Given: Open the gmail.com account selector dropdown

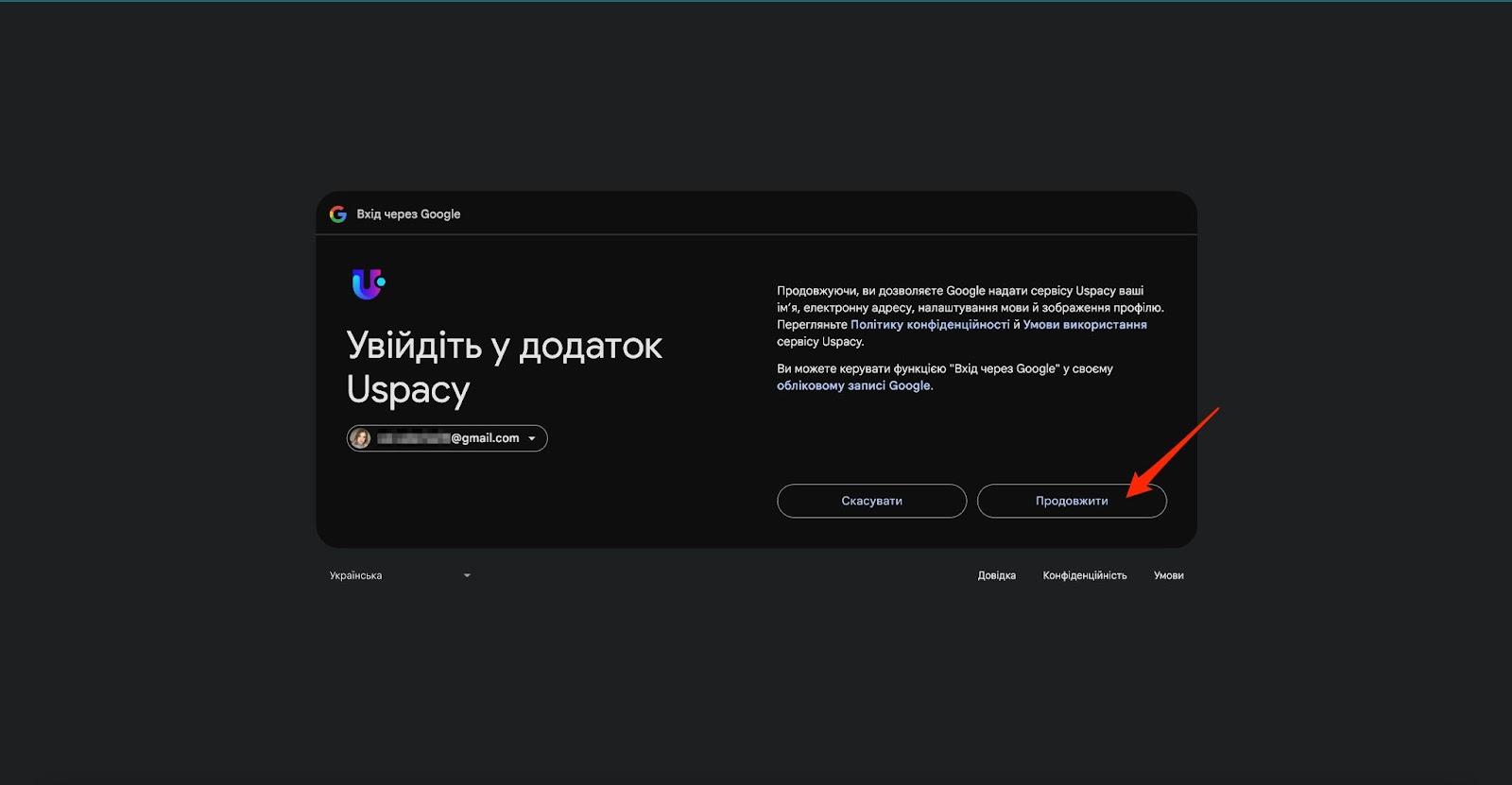Looking at the screenshot, I should (447, 438).
